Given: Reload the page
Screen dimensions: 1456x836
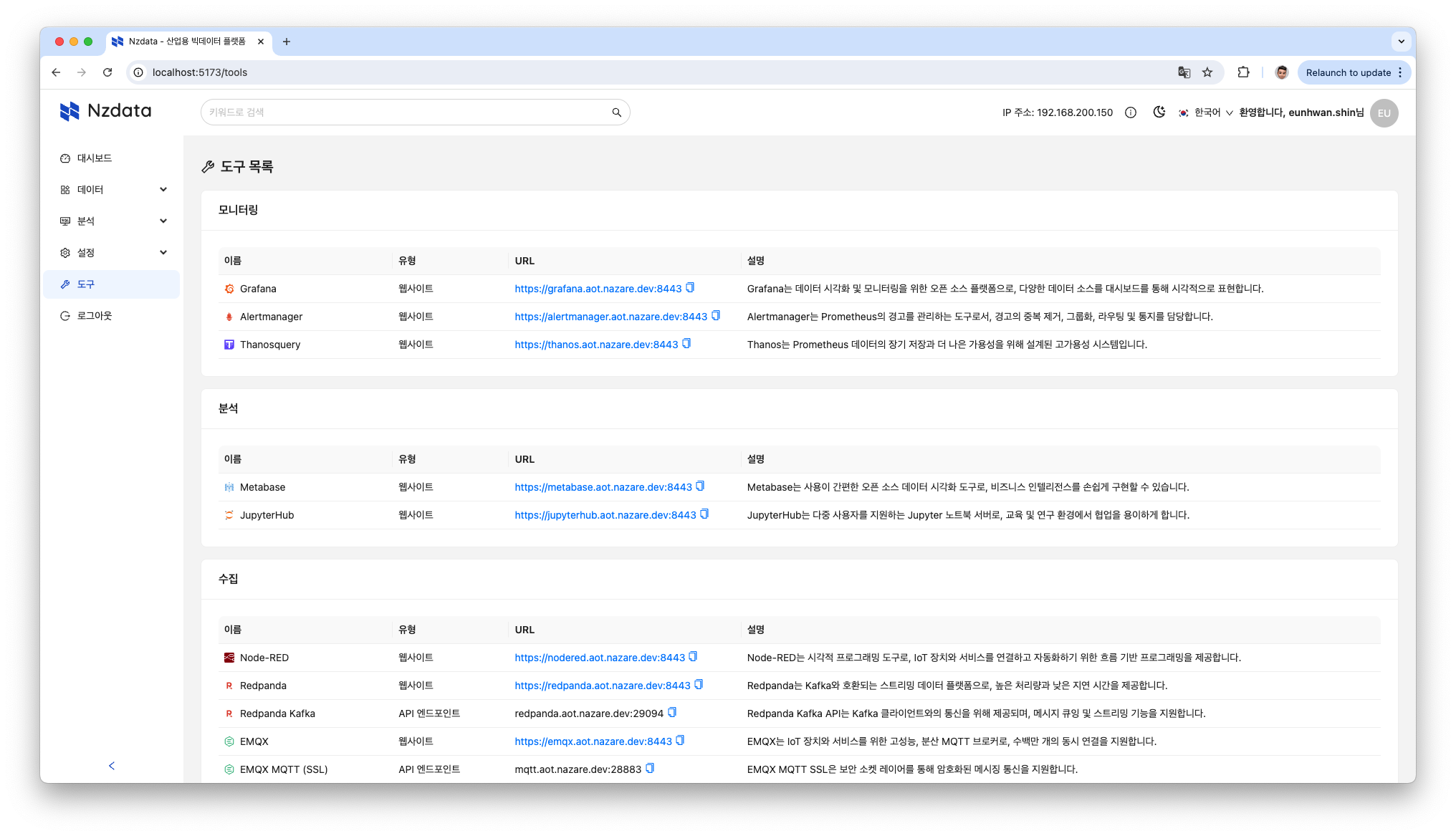Looking at the screenshot, I should coord(107,72).
